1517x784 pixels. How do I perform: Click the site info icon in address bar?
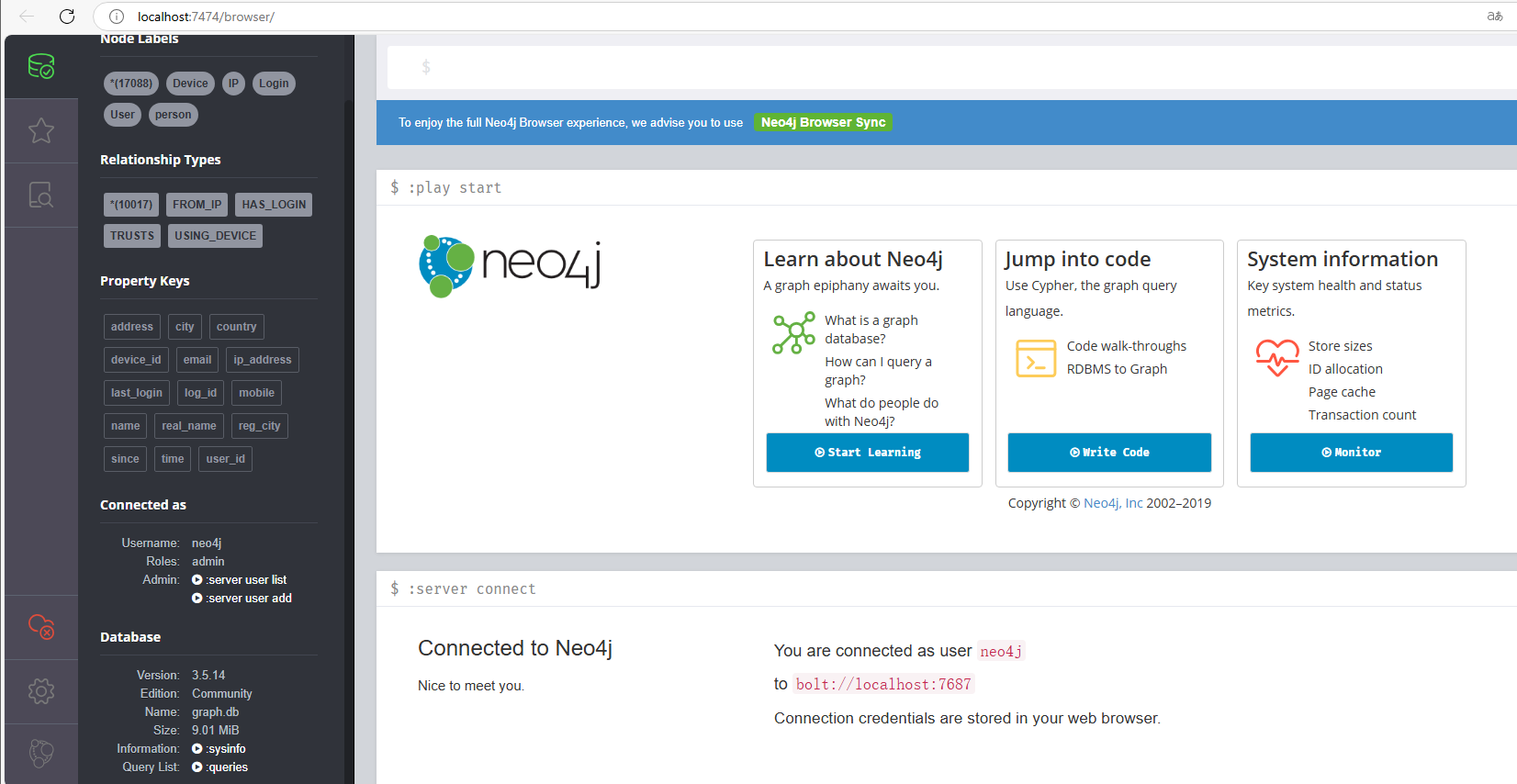point(117,17)
